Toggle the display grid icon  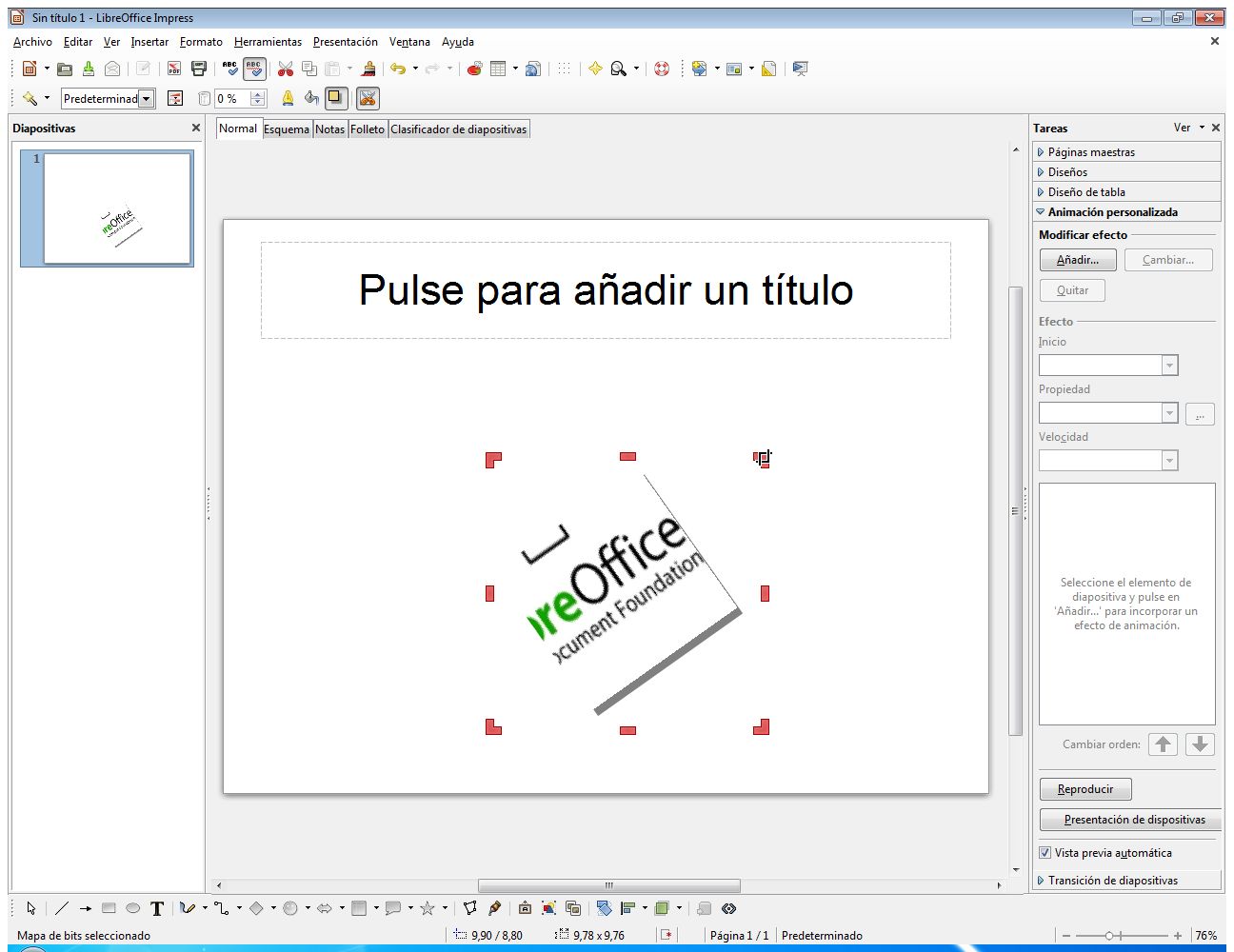coord(565,69)
